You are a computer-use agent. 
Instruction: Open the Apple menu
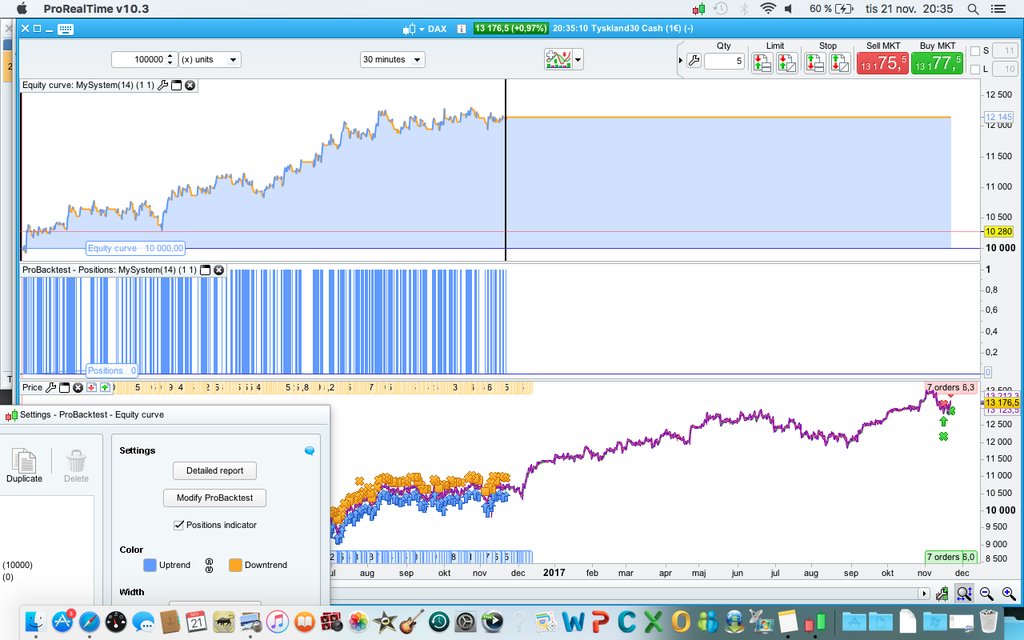click(21, 9)
